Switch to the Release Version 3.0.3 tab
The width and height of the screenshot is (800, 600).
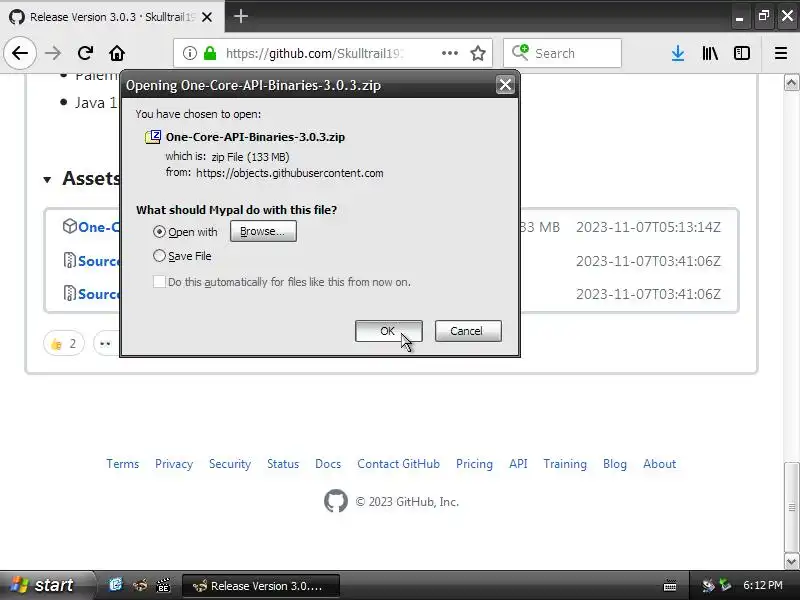[x=111, y=17]
